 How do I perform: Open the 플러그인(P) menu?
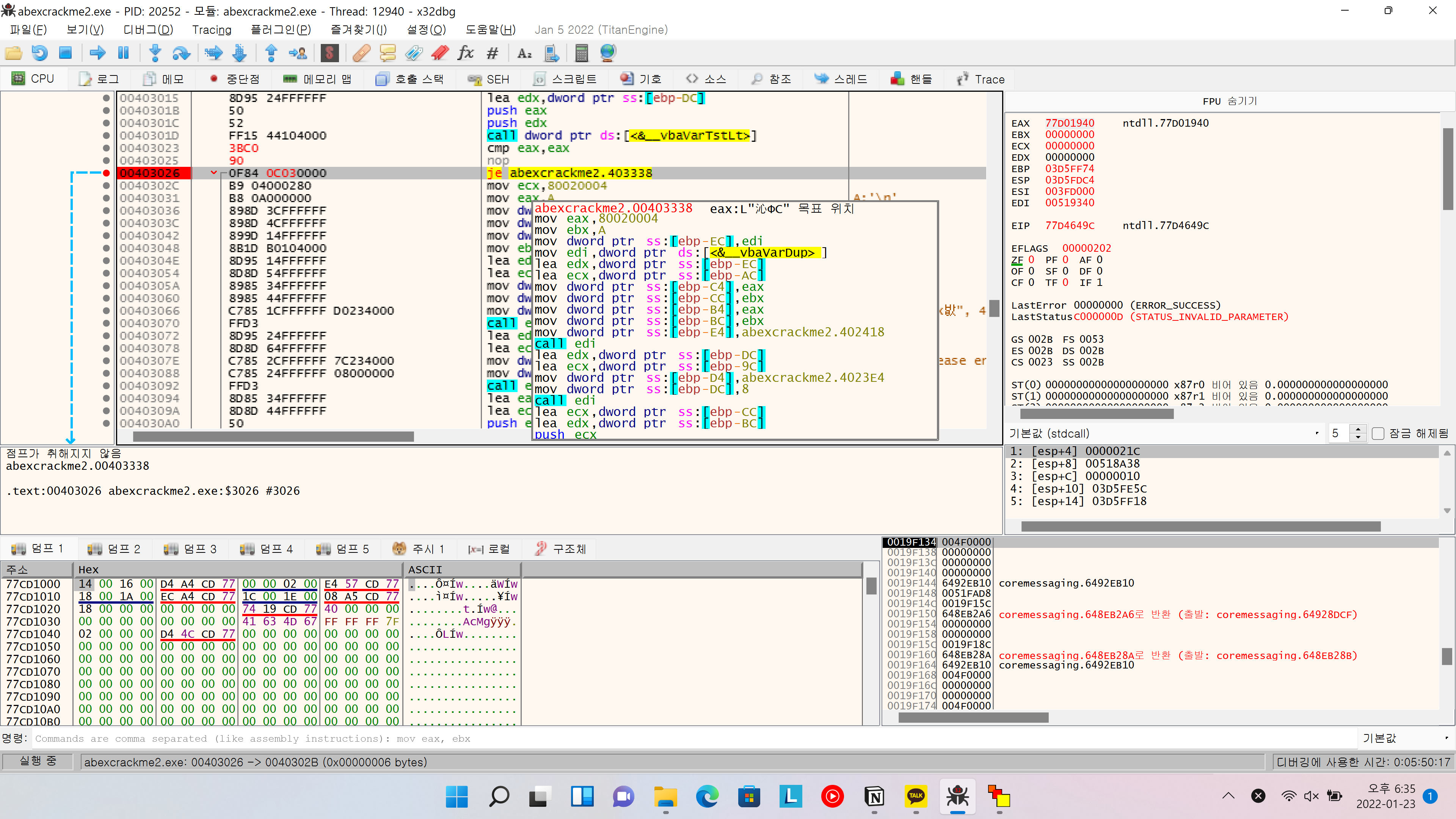(281, 30)
